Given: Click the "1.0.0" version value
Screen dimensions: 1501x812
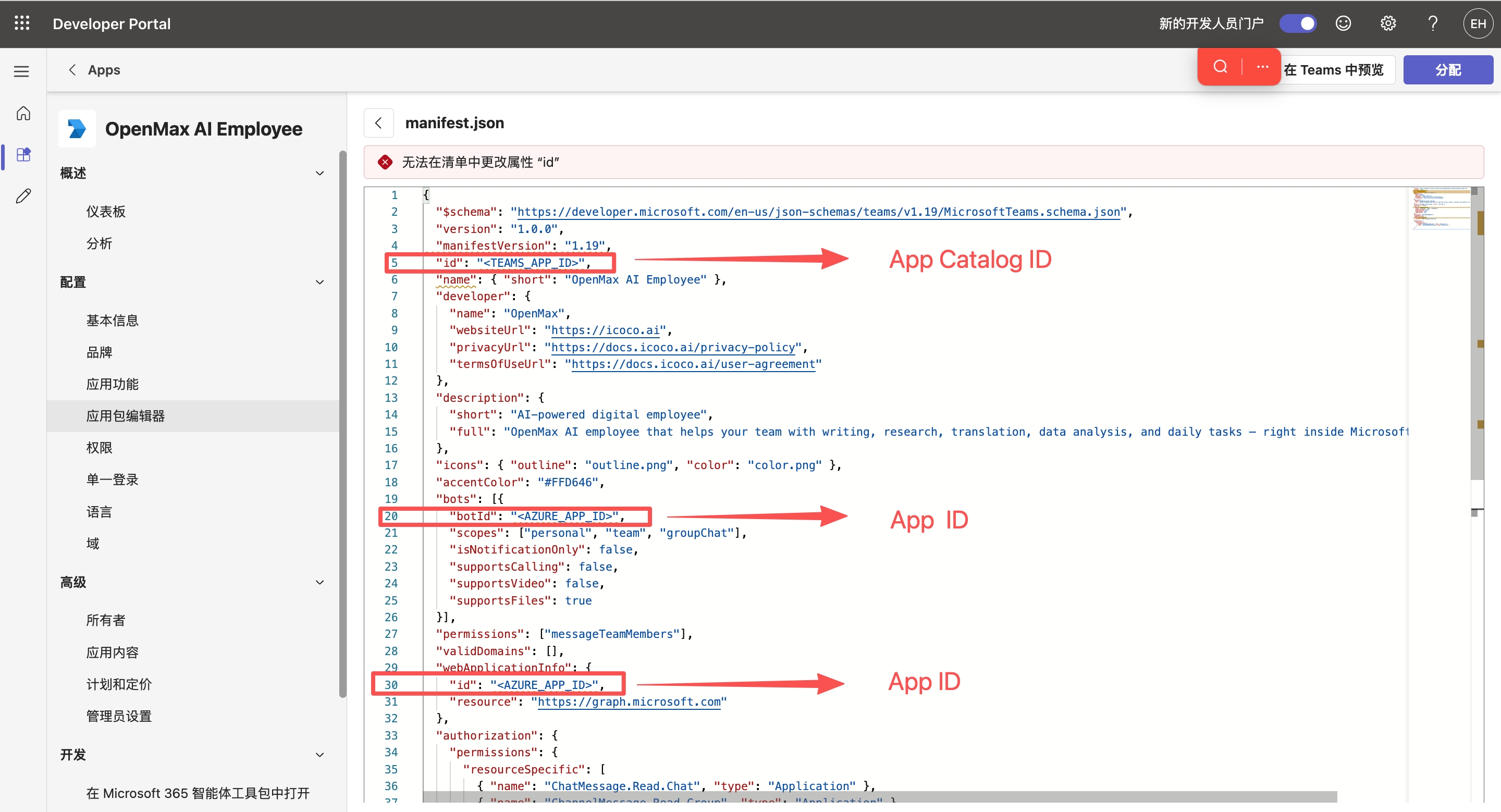Looking at the screenshot, I should pyautogui.click(x=534, y=229).
